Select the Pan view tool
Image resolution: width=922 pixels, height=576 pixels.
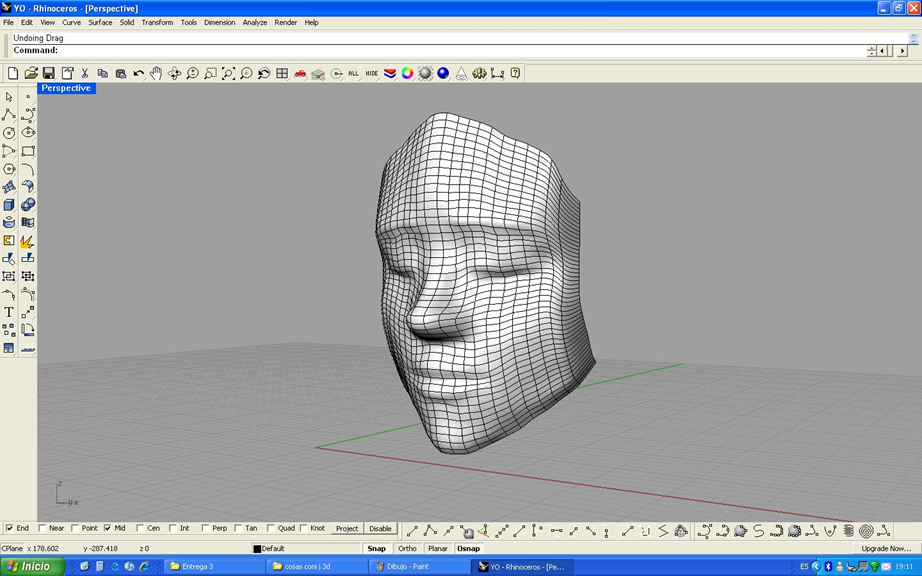[x=155, y=72]
